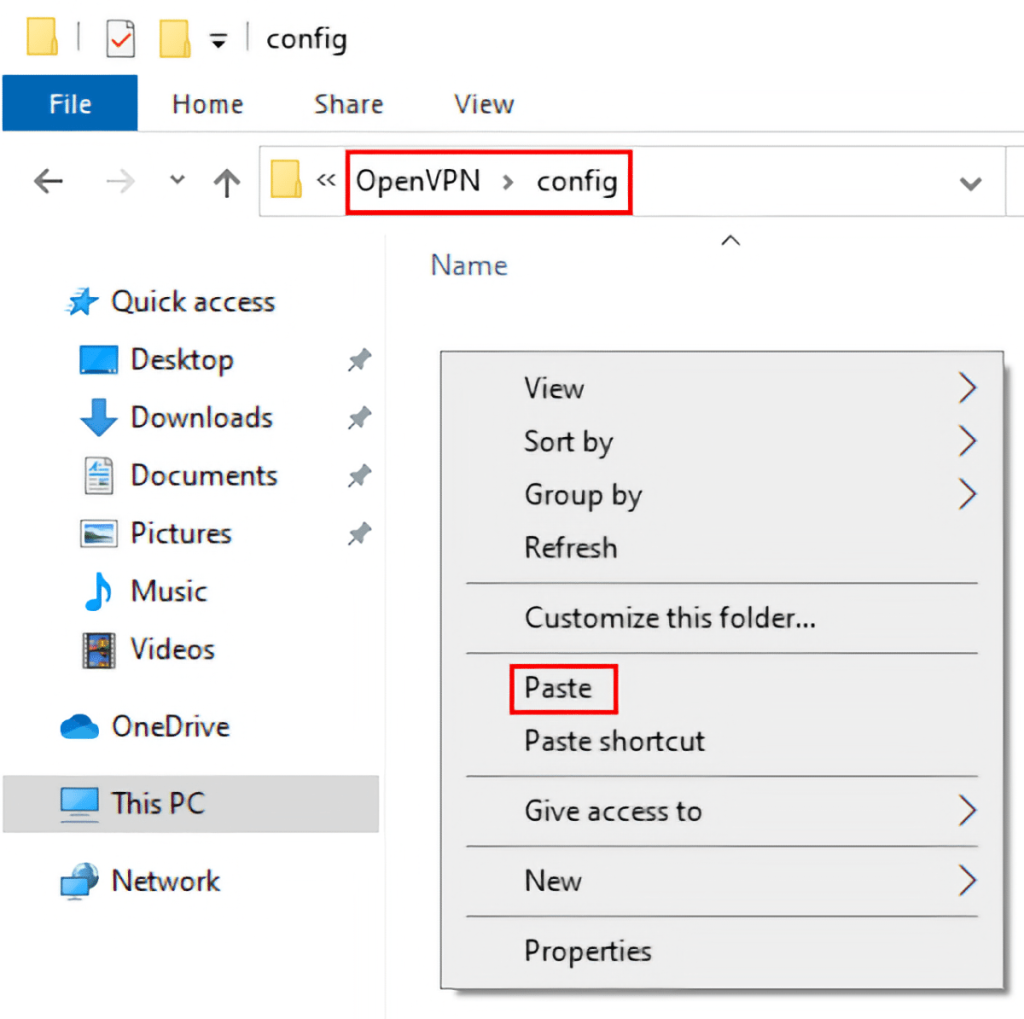Click the pin icon next to Documents
The height and width of the screenshot is (1019, 1024).
[359, 476]
